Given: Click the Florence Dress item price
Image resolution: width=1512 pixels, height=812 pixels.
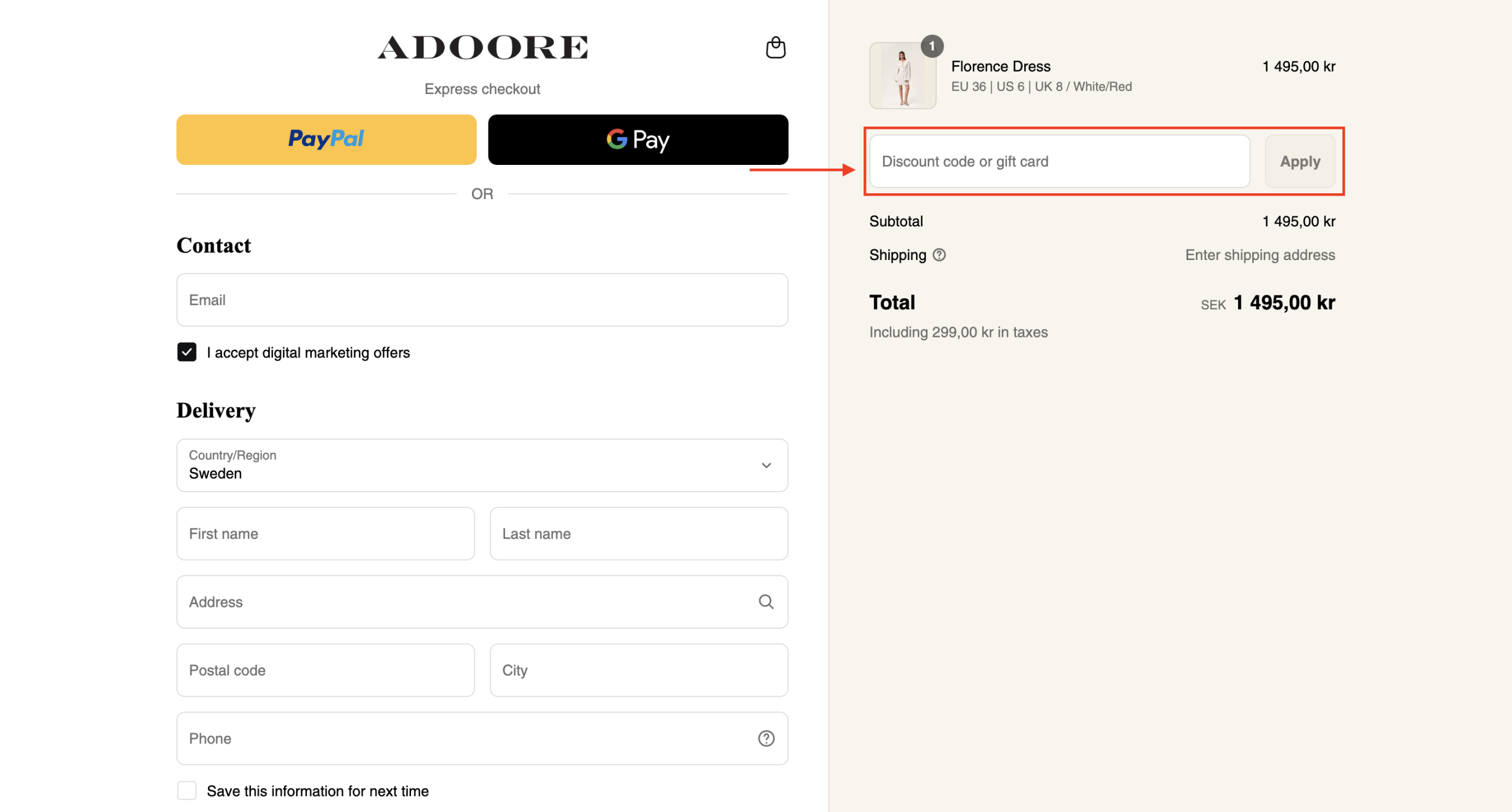Looking at the screenshot, I should coord(1299,66).
